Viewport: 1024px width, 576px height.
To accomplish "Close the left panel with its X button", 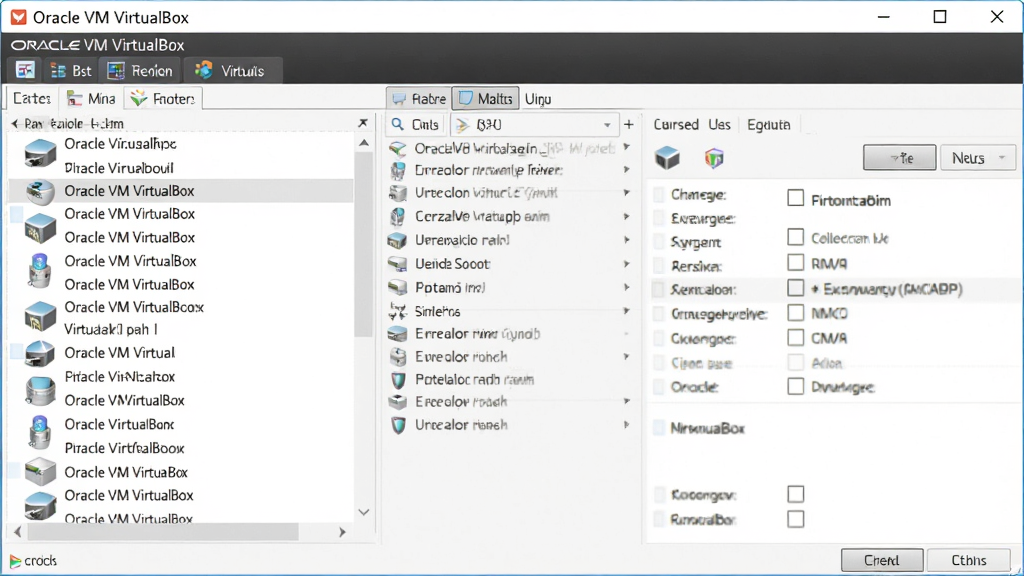I will pyautogui.click(x=363, y=123).
